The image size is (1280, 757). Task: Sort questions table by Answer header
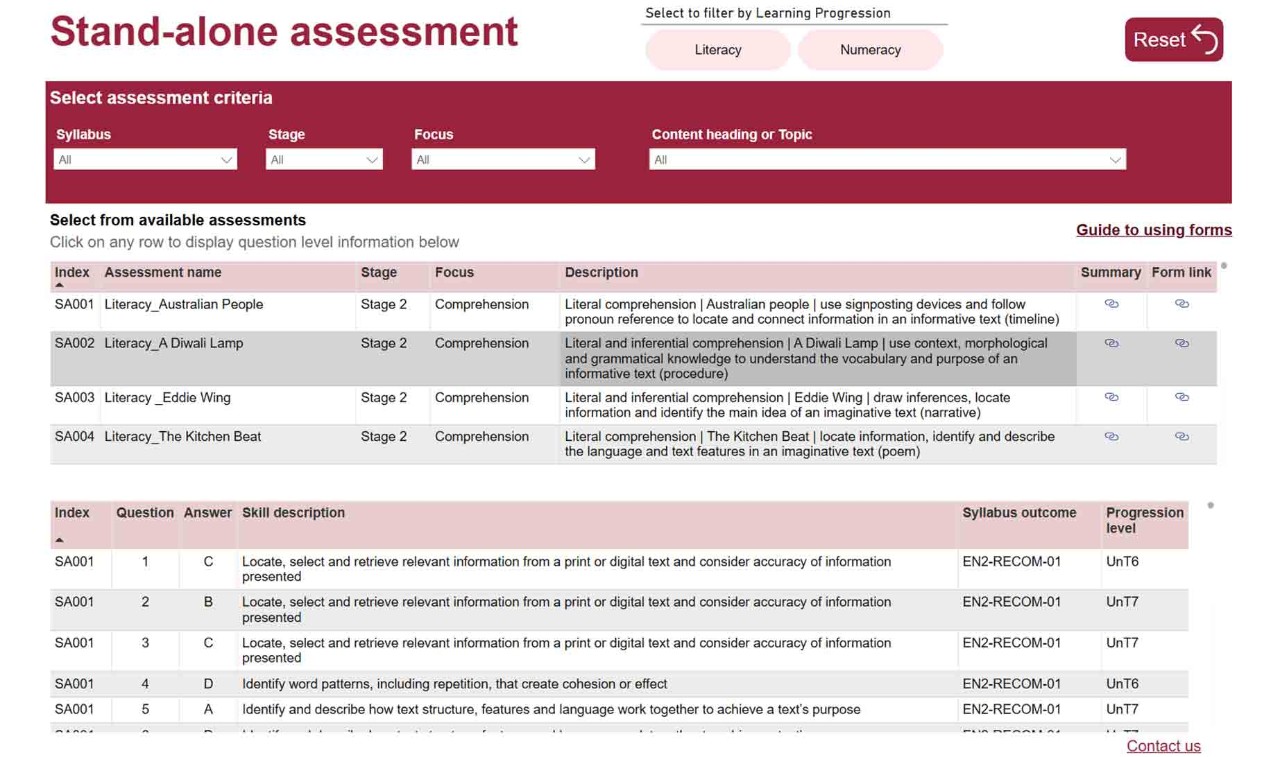coord(208,513)
